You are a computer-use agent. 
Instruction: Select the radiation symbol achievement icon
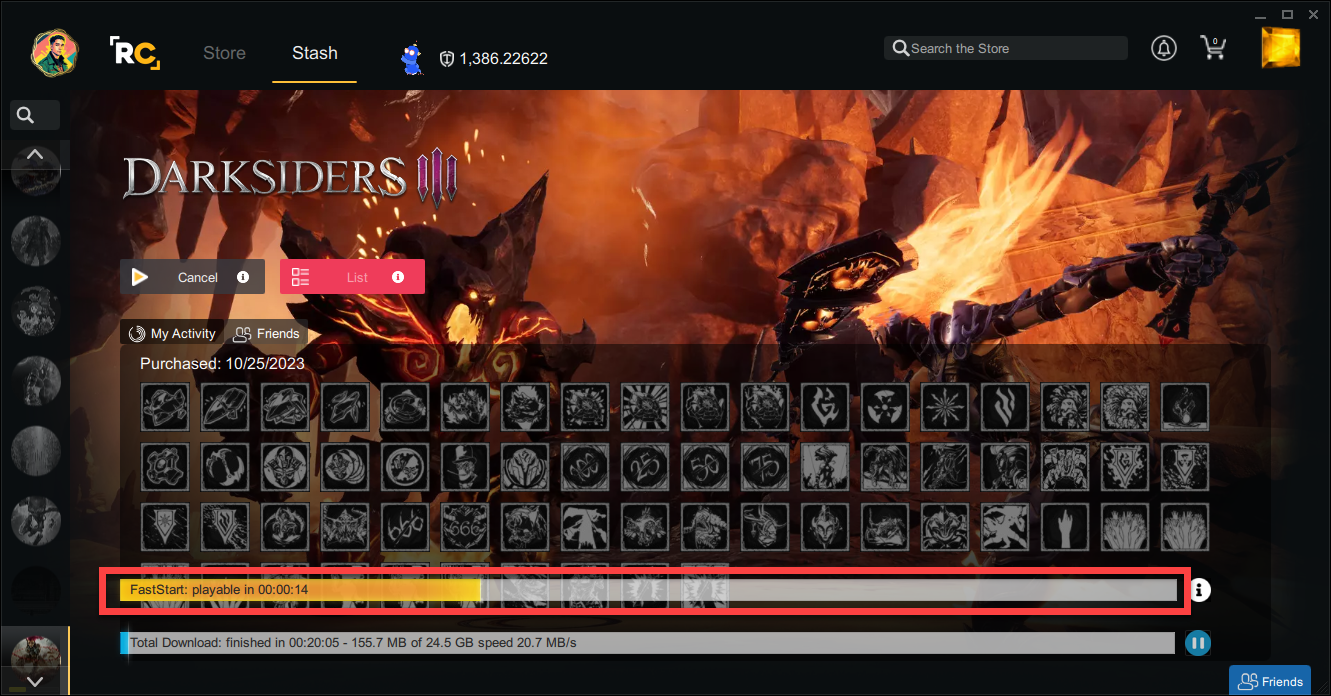tap(885, 407)
